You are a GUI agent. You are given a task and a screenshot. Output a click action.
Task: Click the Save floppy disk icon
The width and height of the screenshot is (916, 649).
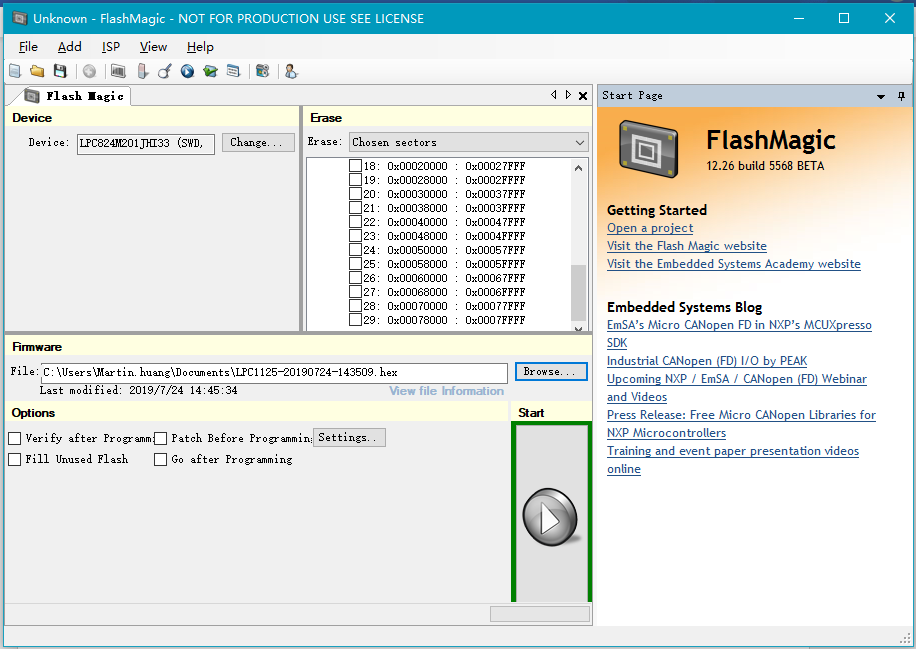(x=60, y=71)
